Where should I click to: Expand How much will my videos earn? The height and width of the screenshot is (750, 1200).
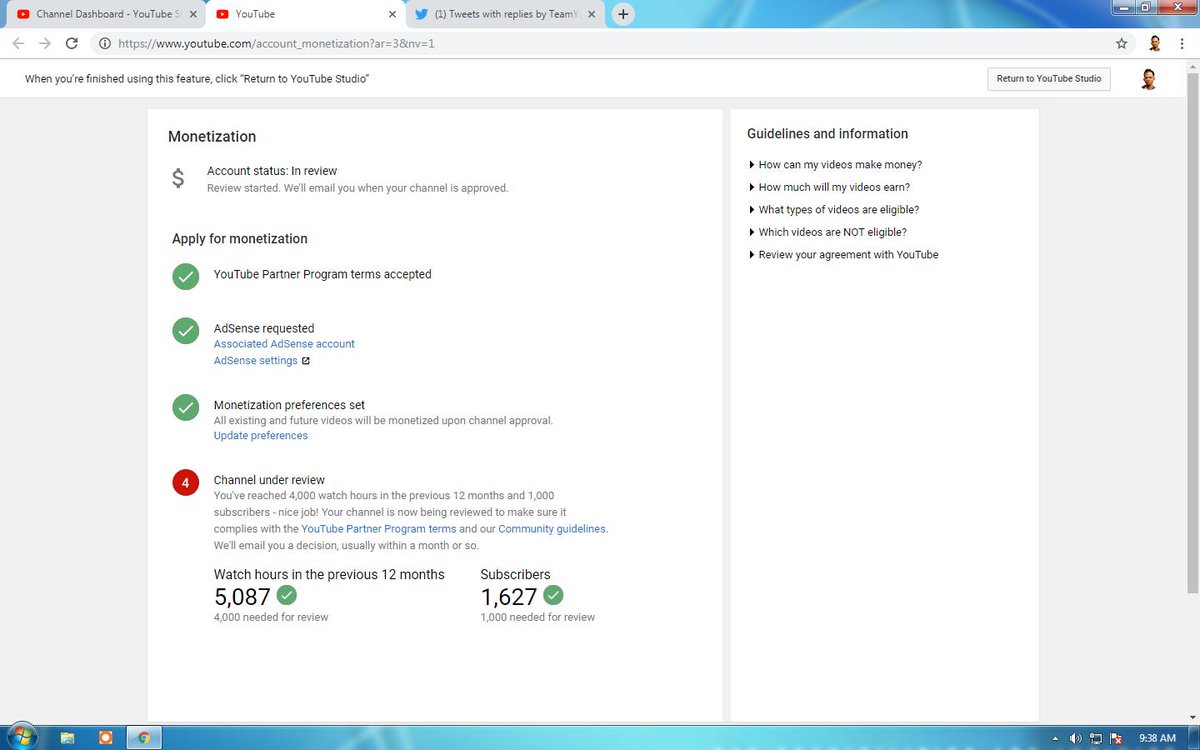click(829, 187)
